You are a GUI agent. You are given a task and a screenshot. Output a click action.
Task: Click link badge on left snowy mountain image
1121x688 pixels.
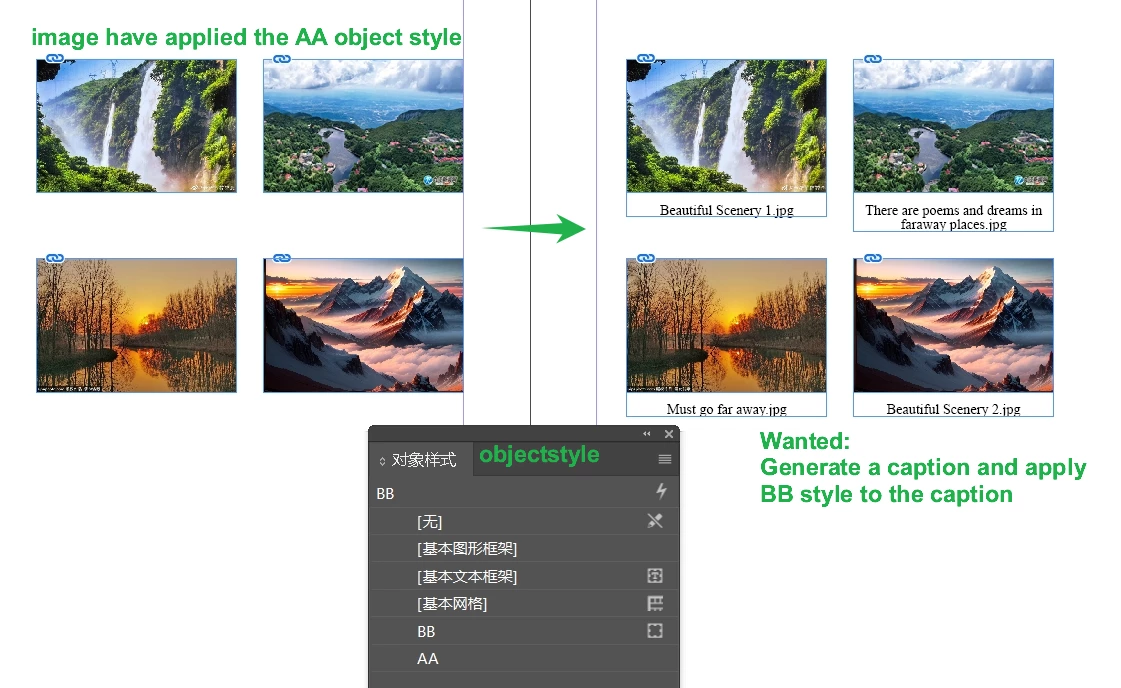[x=282, y=258]
